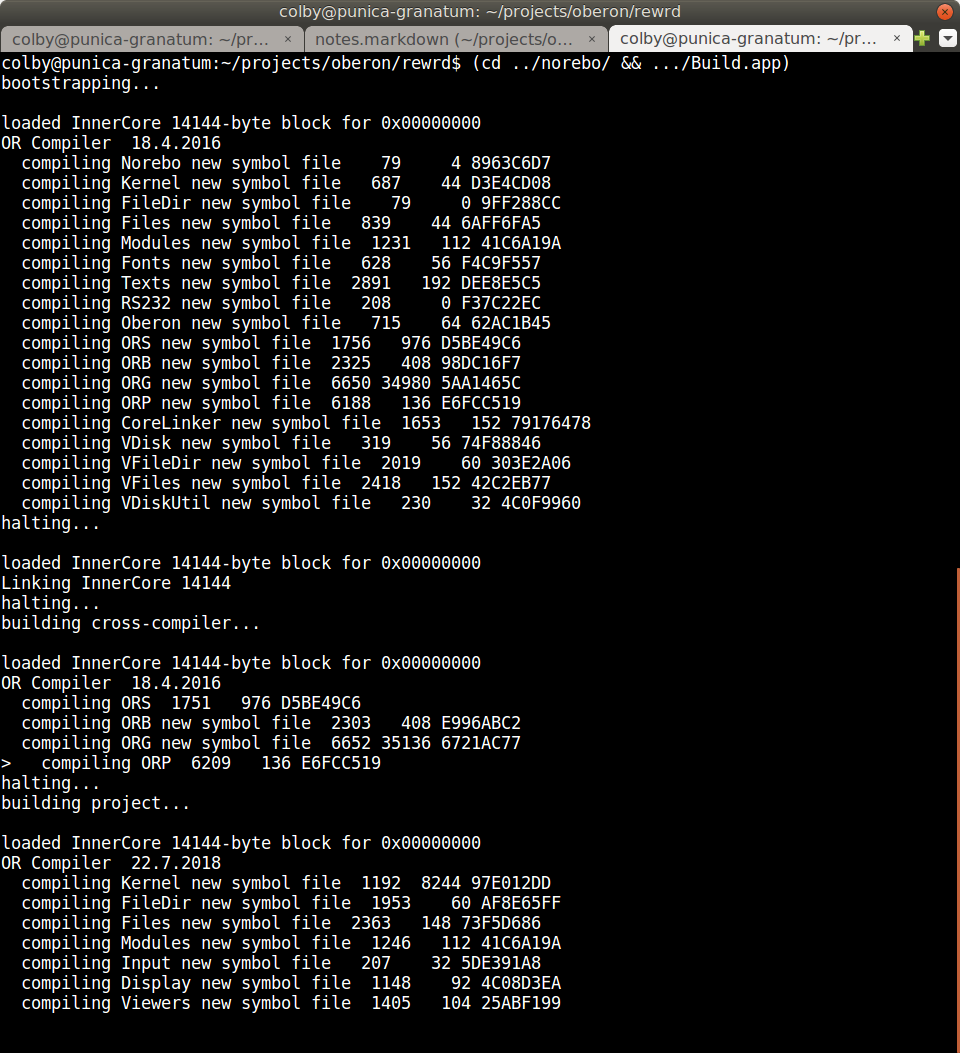Click the 'compiling ORG' line ending 5AA1465C
This screenshot has width=960, height=1053.
click(x=271, y=383)
